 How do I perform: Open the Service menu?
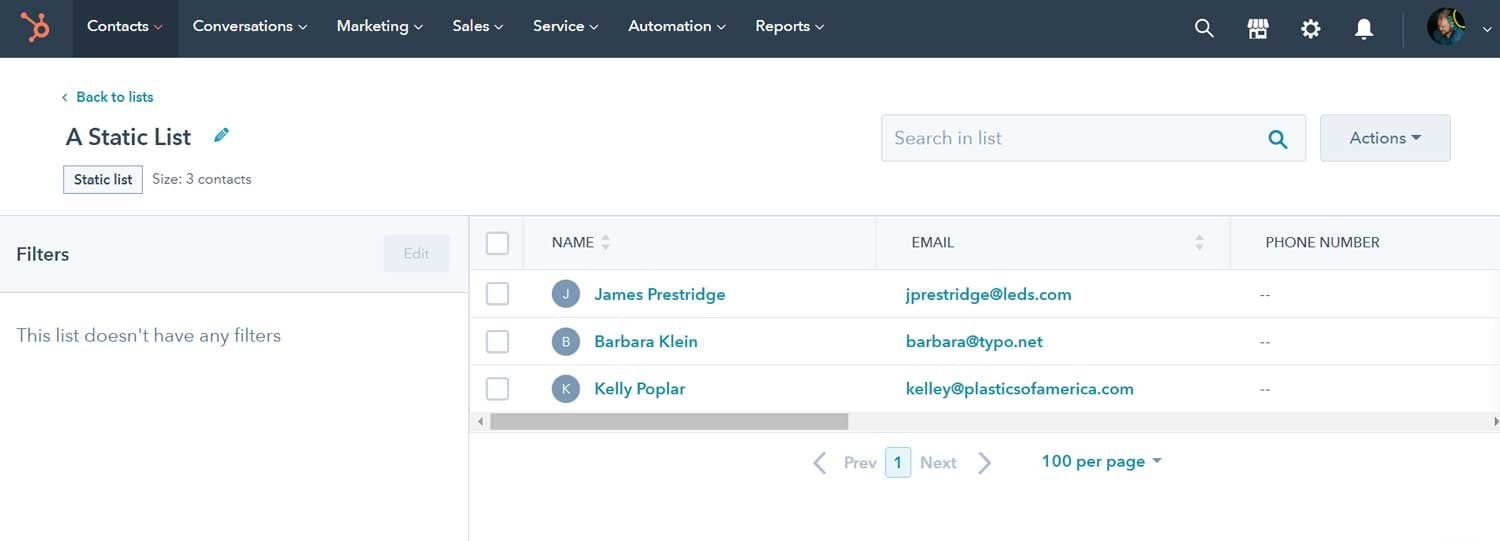pyautogui.click(x=566, y=27)
